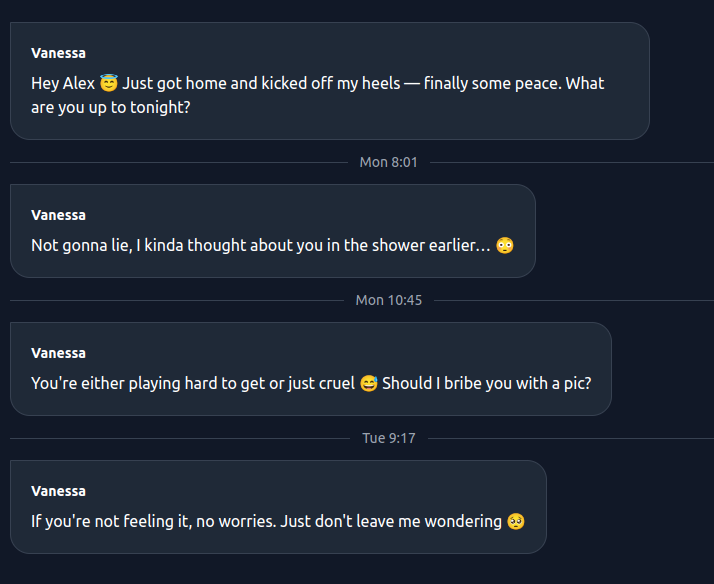Viewport: 714px width, 584px height.
Task: Click the "Mon 10:45" timestamp divider
Action: coord(389,300)
